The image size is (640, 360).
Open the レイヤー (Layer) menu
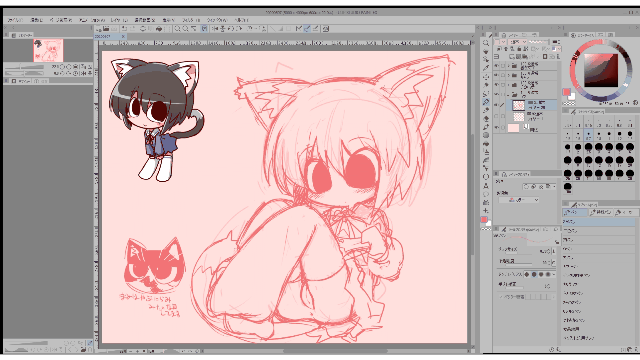(119, 20)
